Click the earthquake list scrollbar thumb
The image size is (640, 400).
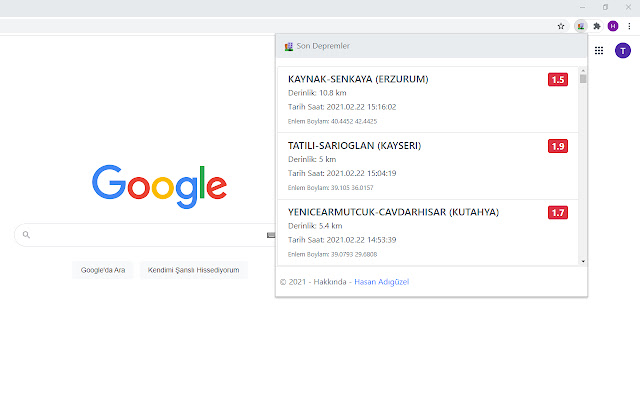tap(583, 79)
